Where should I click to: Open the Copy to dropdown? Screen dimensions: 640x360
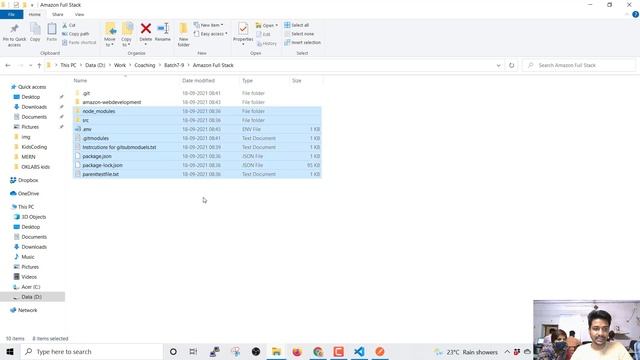click(127, 34)
